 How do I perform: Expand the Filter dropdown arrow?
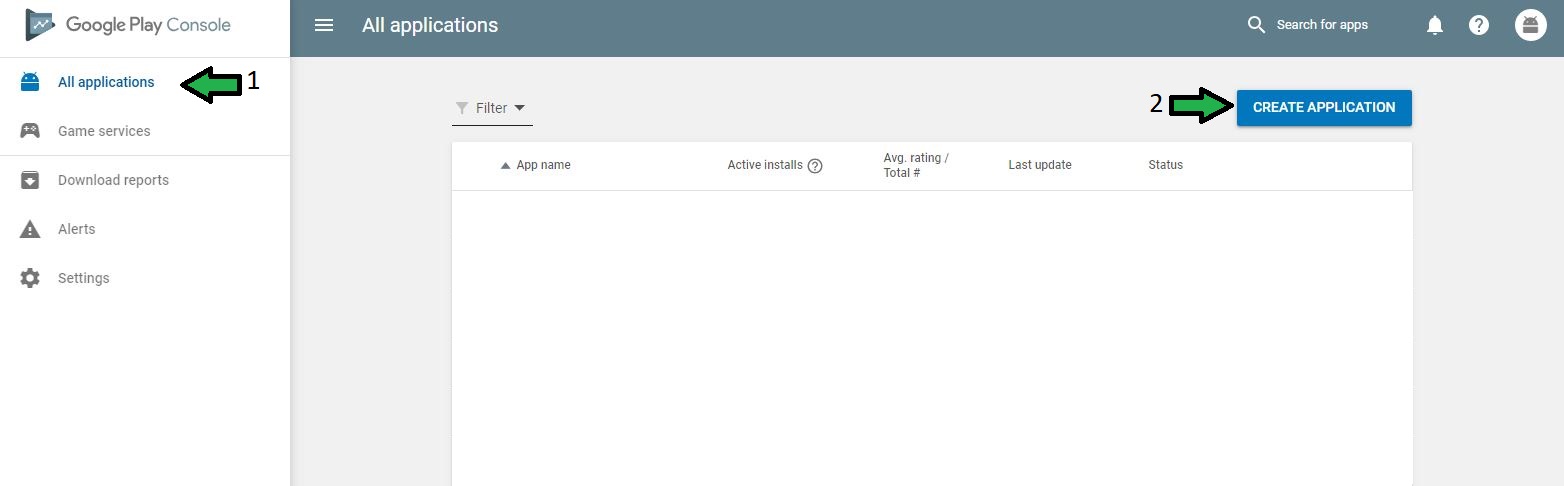(519, 108)
